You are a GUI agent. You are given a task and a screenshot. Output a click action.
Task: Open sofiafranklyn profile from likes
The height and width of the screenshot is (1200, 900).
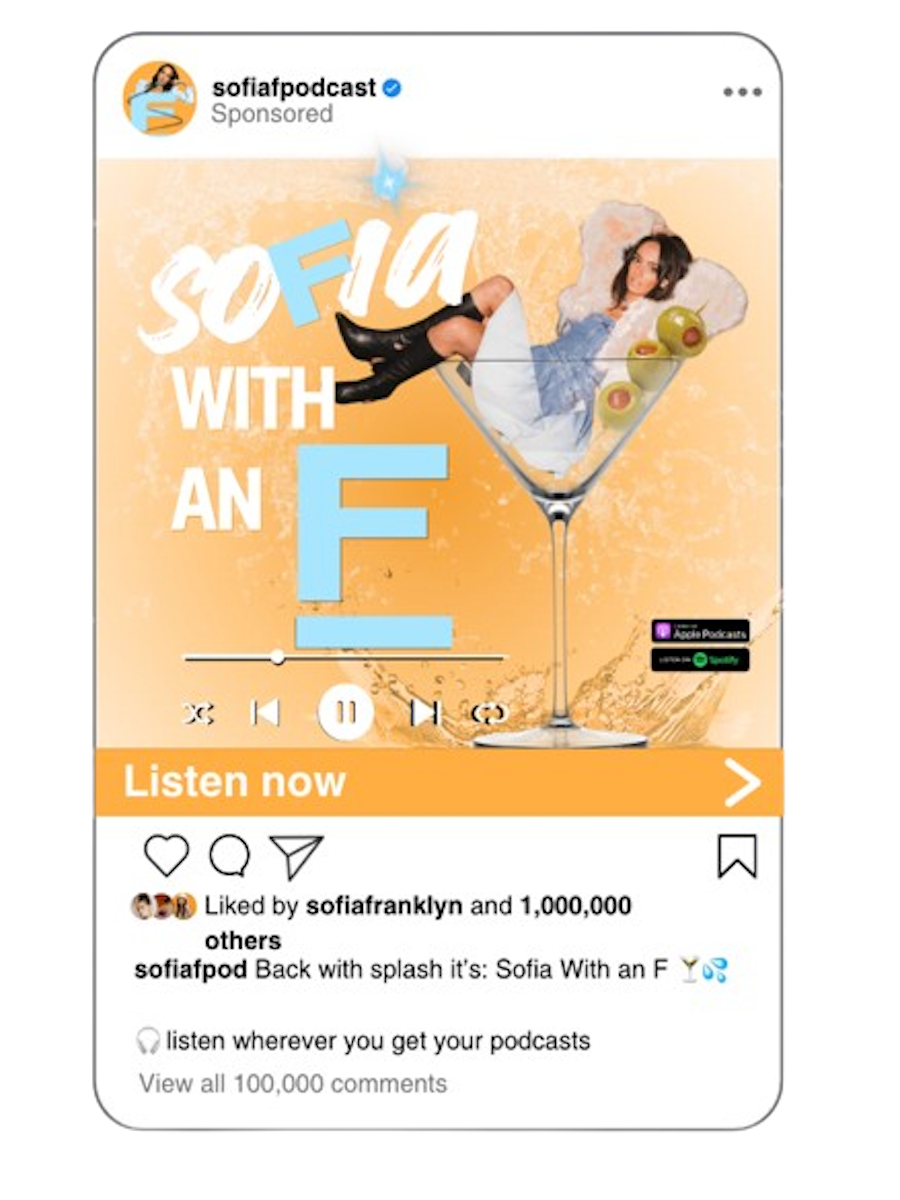pos(384,906)
